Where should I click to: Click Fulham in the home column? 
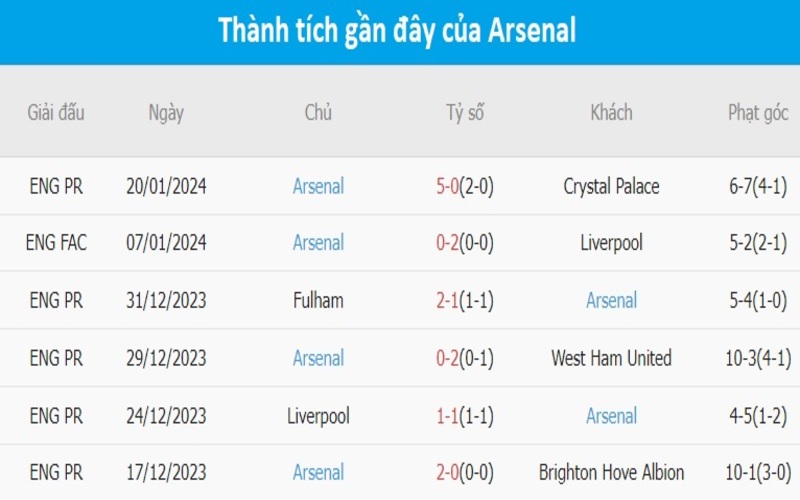[318, 300]
